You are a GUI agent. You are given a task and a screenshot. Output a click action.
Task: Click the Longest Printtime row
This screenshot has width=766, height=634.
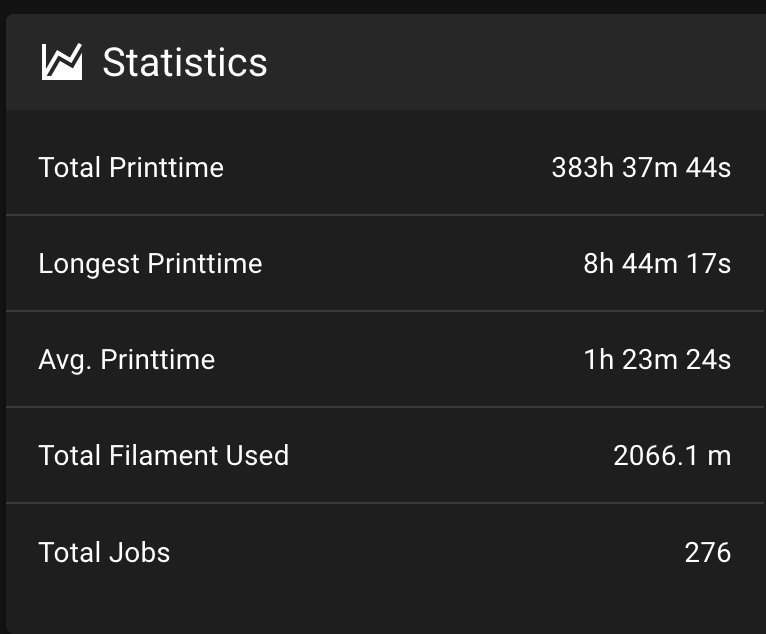pyautogui.click(x=386, y=263)
